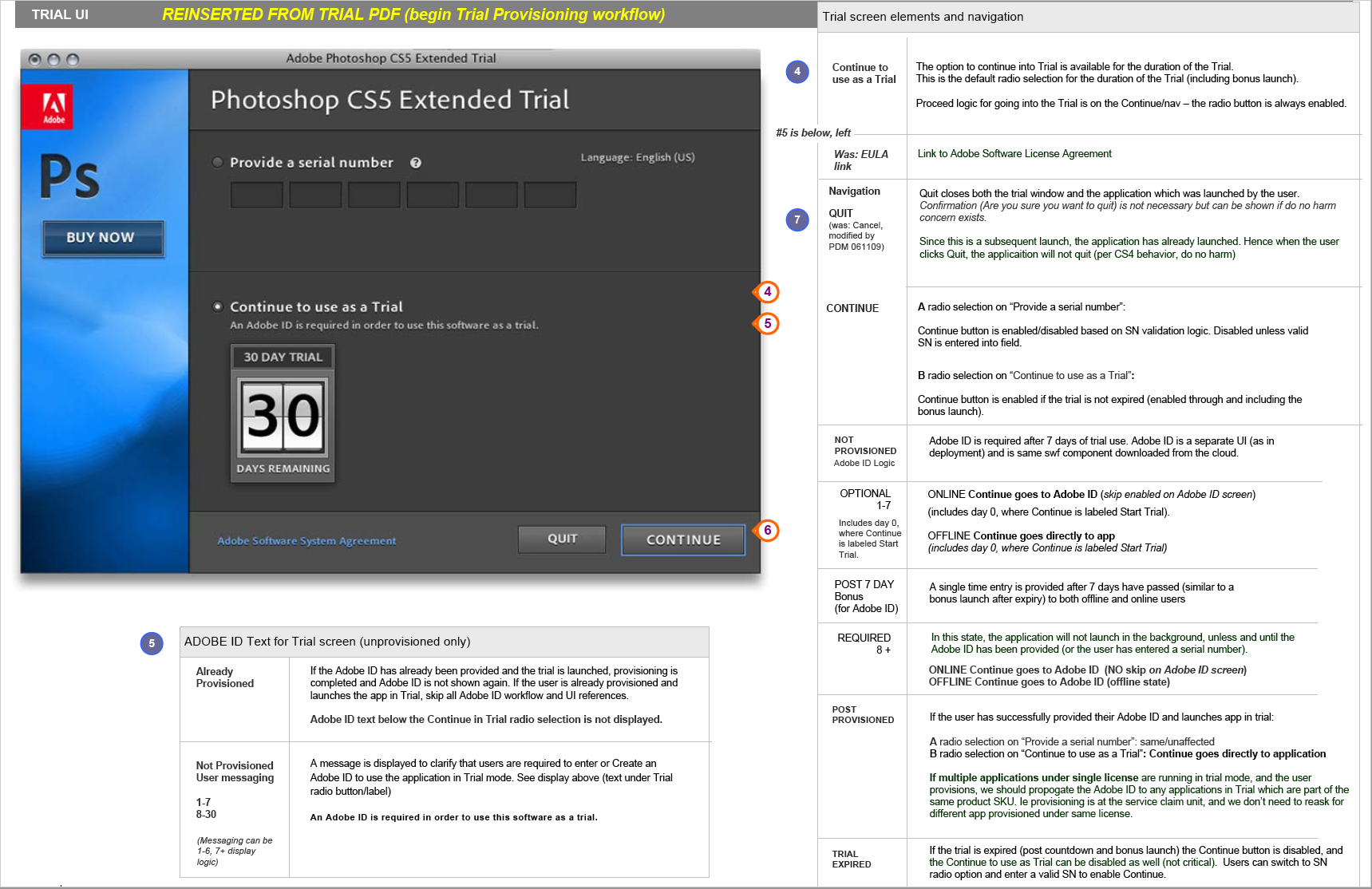Click 'Was: EULA link' row label
1372x889 pixels.
coord(861,160)
